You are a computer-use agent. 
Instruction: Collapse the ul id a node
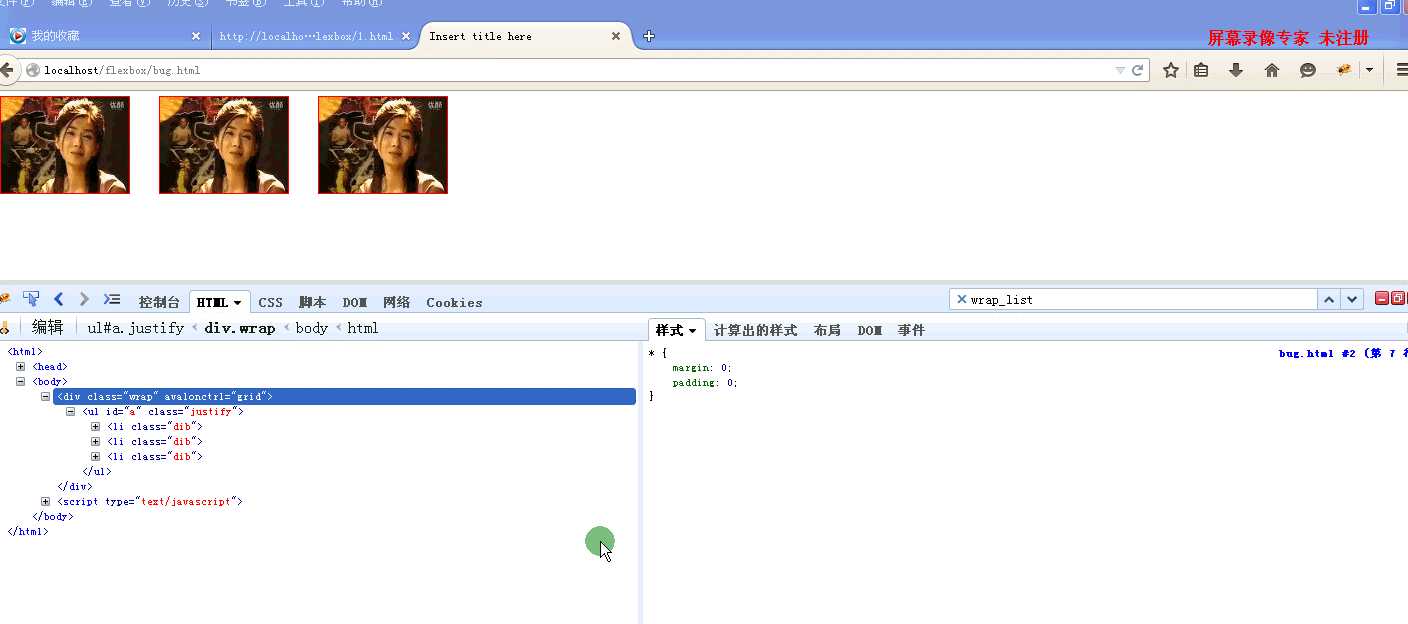[71, 412]
